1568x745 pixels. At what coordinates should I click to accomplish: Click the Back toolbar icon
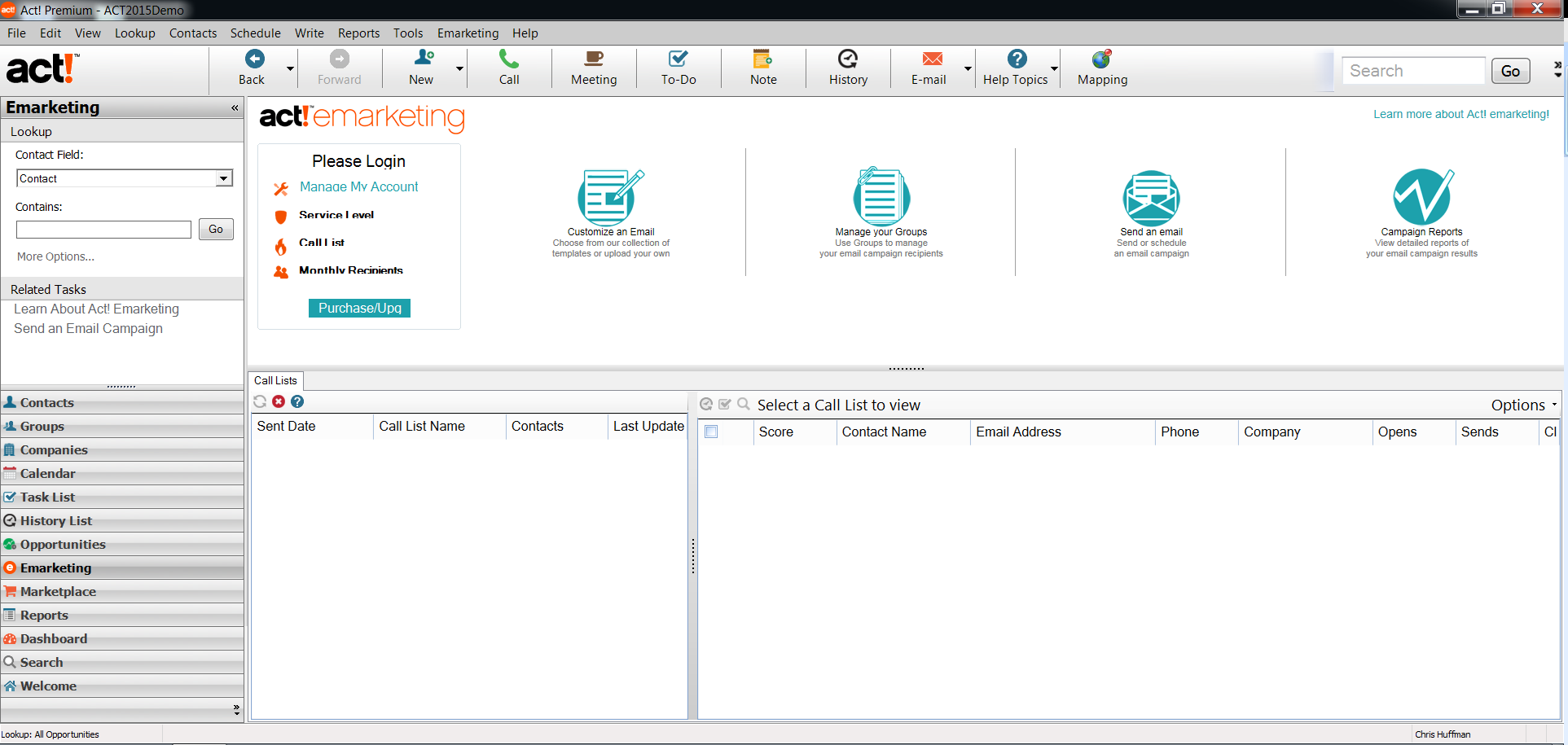[254, 59]
